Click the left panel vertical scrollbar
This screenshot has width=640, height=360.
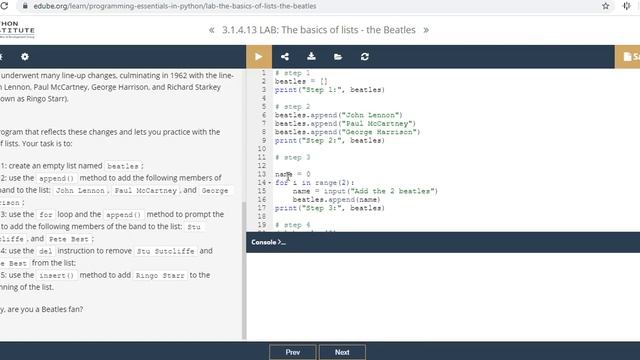[x=244, y=270]
